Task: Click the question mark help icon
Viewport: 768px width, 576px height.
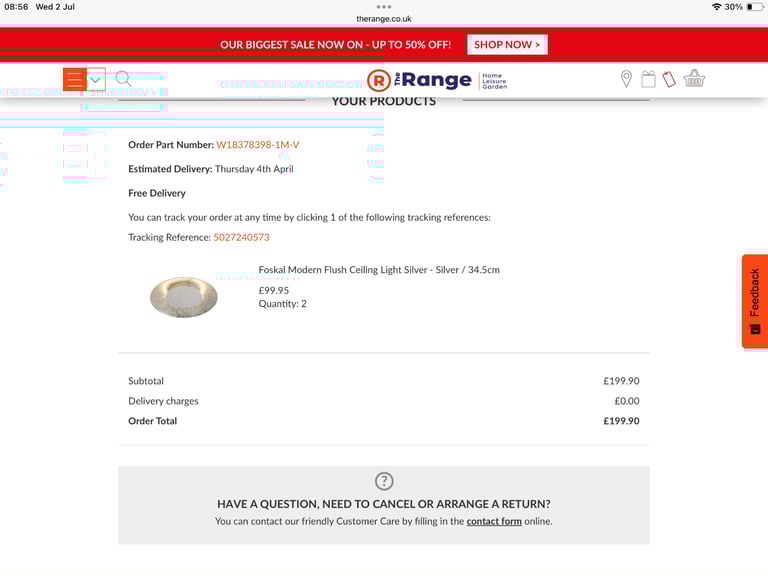Action: click(x=384, y=481)
